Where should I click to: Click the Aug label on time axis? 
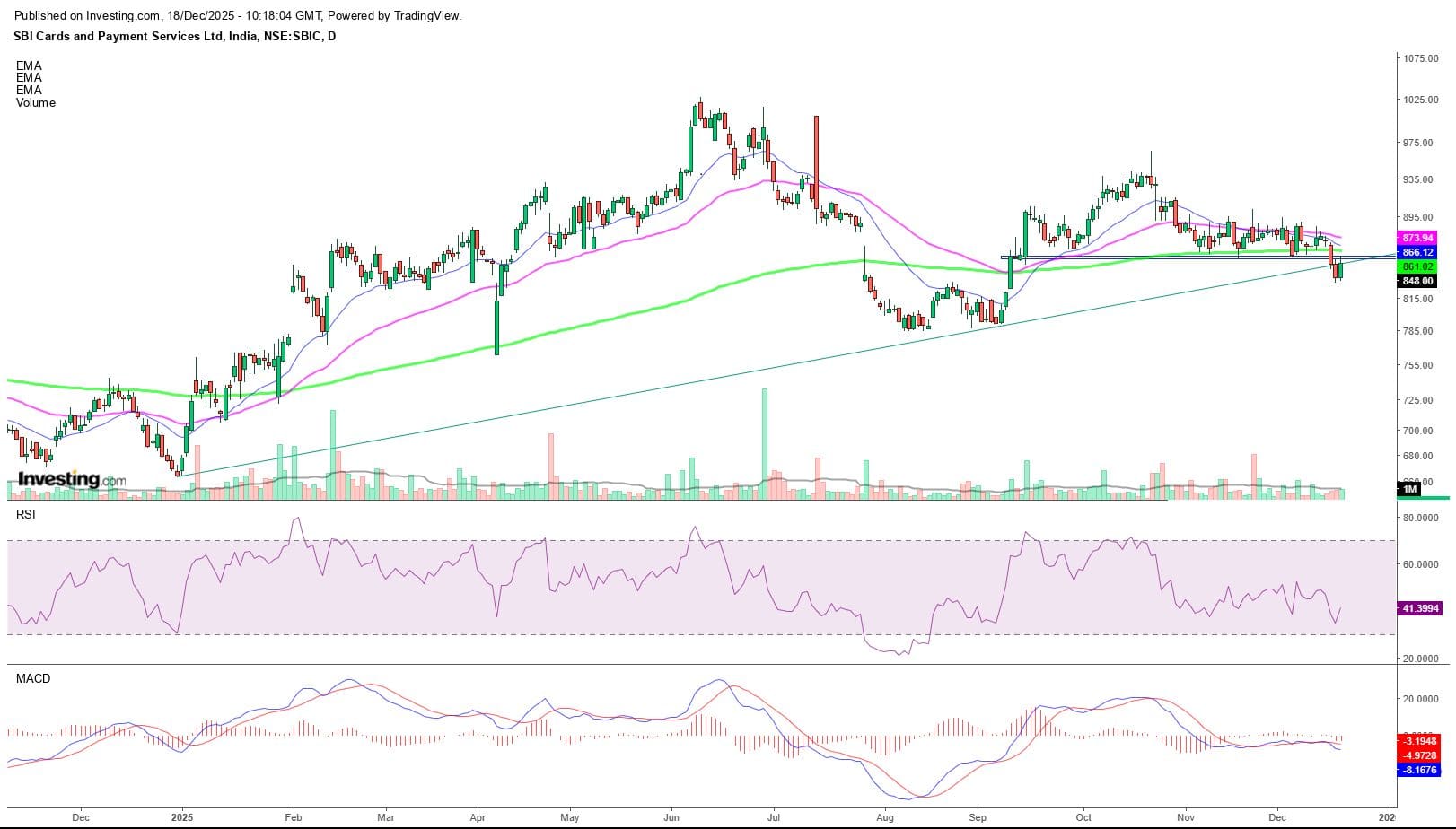click(885, 817)
